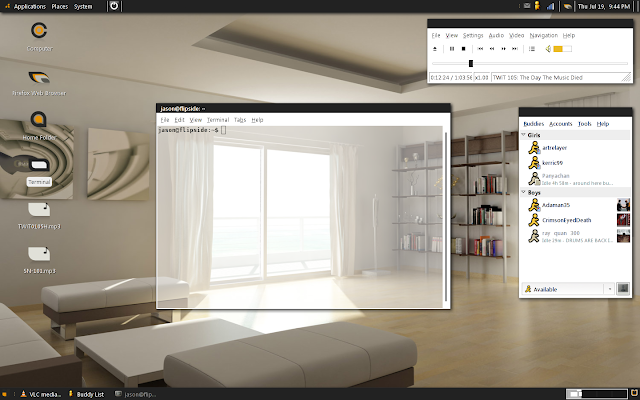Click the VLC playback position slider
The height and width of the screenshot is (400, 640).
click(x=529, y=63)
